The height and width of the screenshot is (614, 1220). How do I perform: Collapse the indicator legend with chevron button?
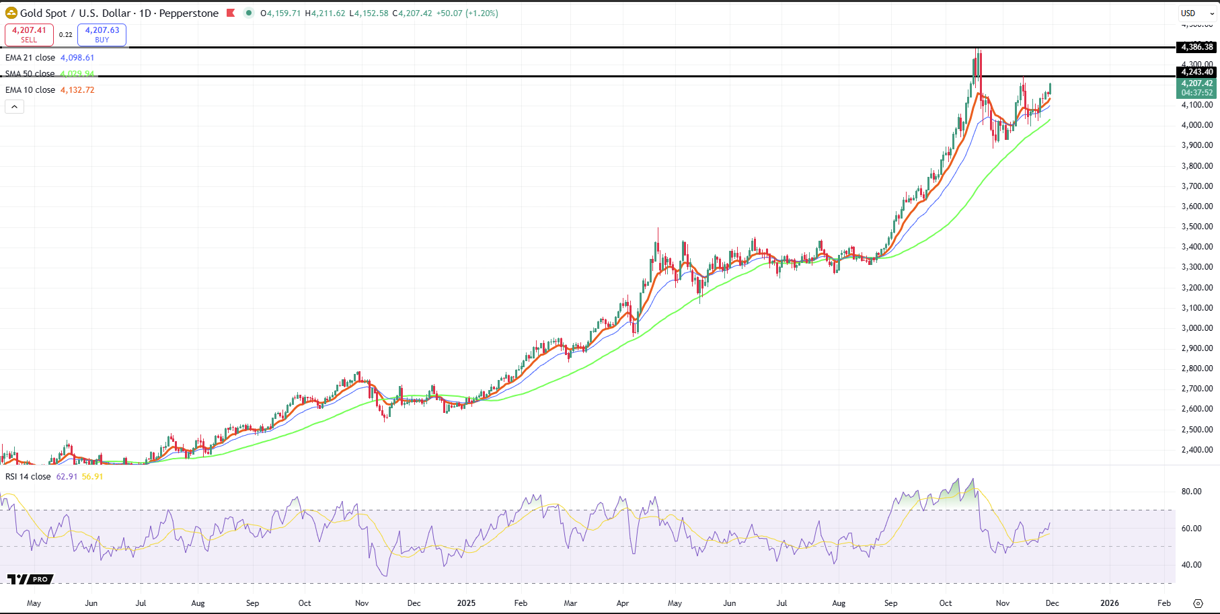click(14, 107)
